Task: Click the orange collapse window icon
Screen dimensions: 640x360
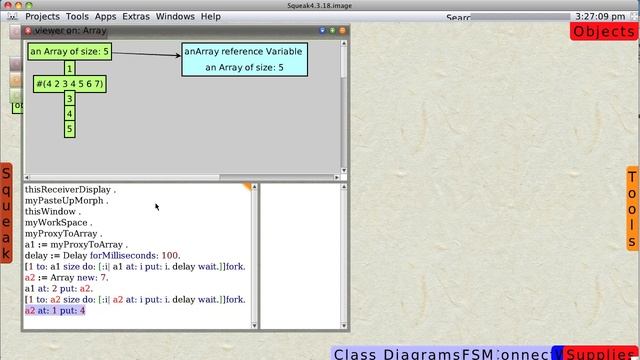Action: tap(342, 31)
